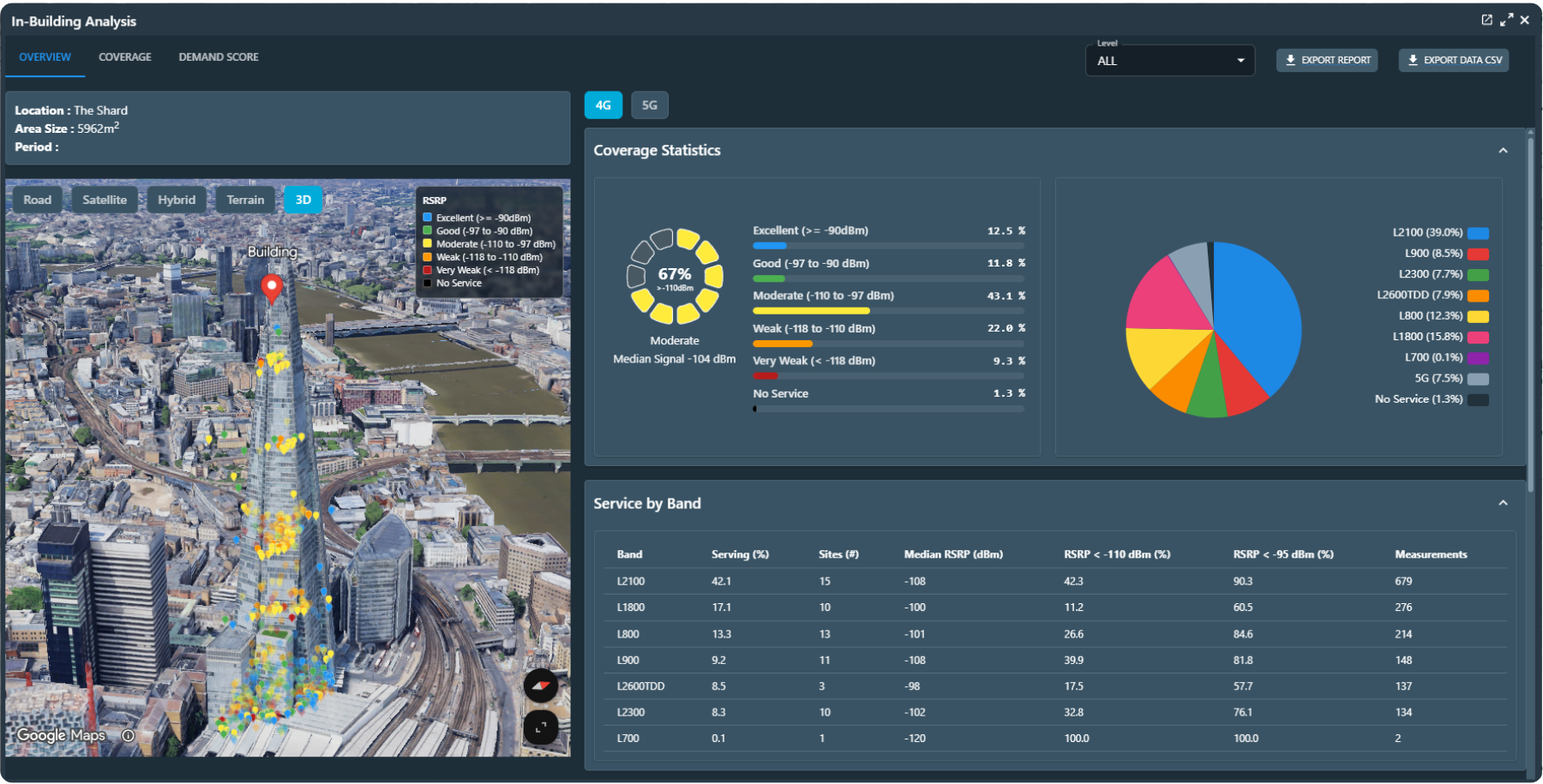Open the Demand Score tab

point(219,57)
